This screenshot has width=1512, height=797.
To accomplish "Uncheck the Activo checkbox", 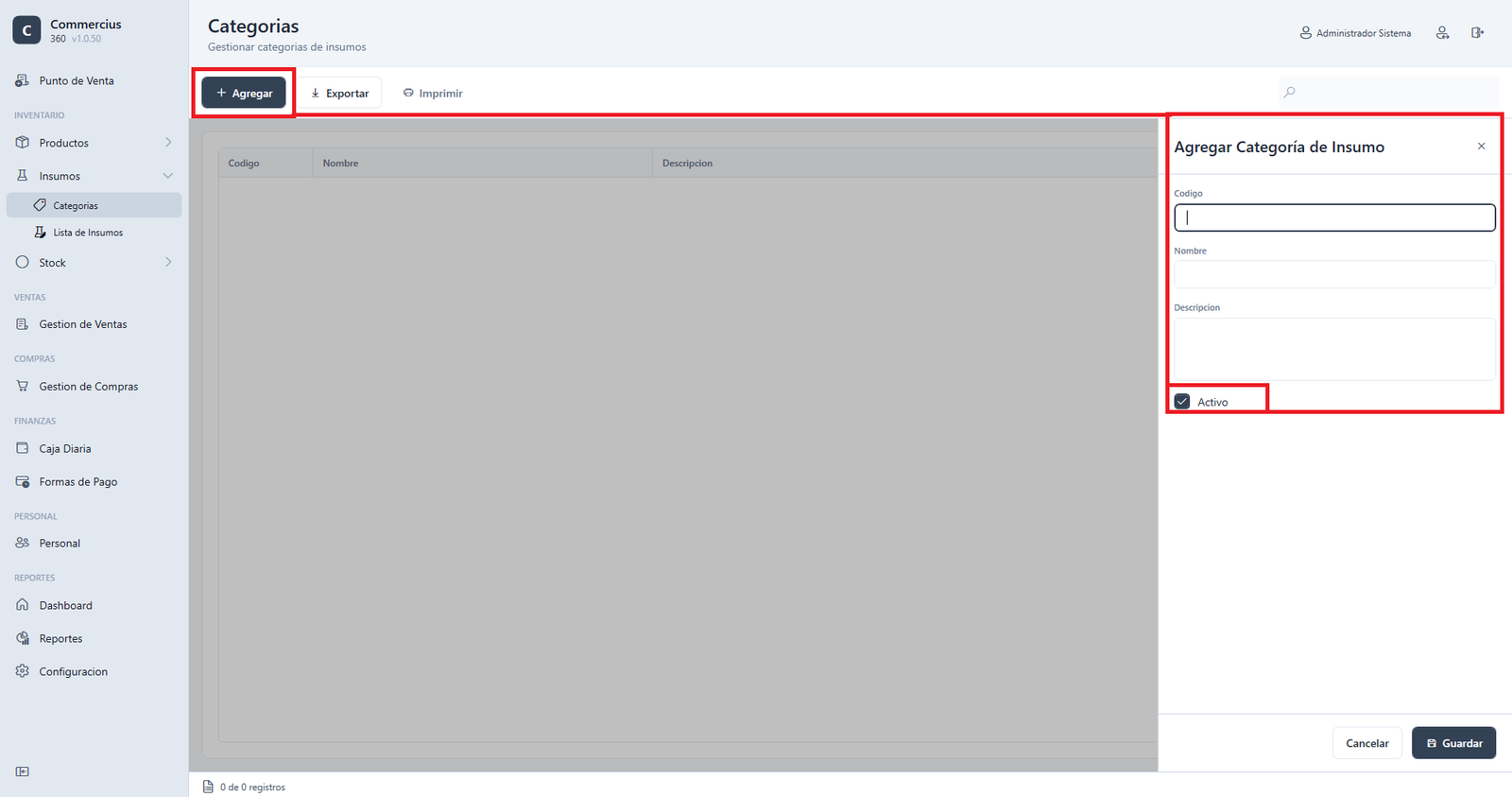I will [1182, 402].
